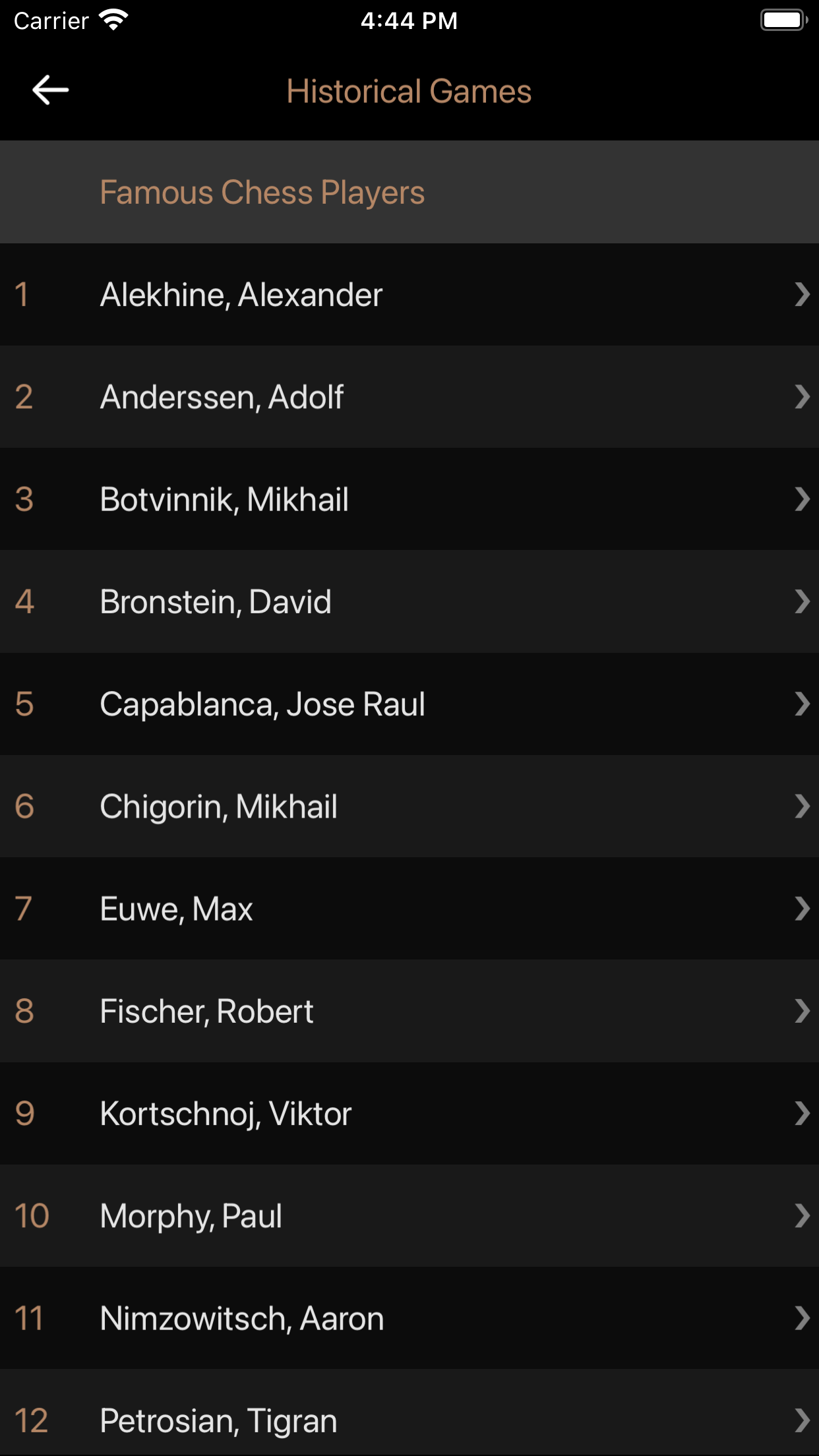Tap the chevron on Fischer, Robert row

(802, 1011)
